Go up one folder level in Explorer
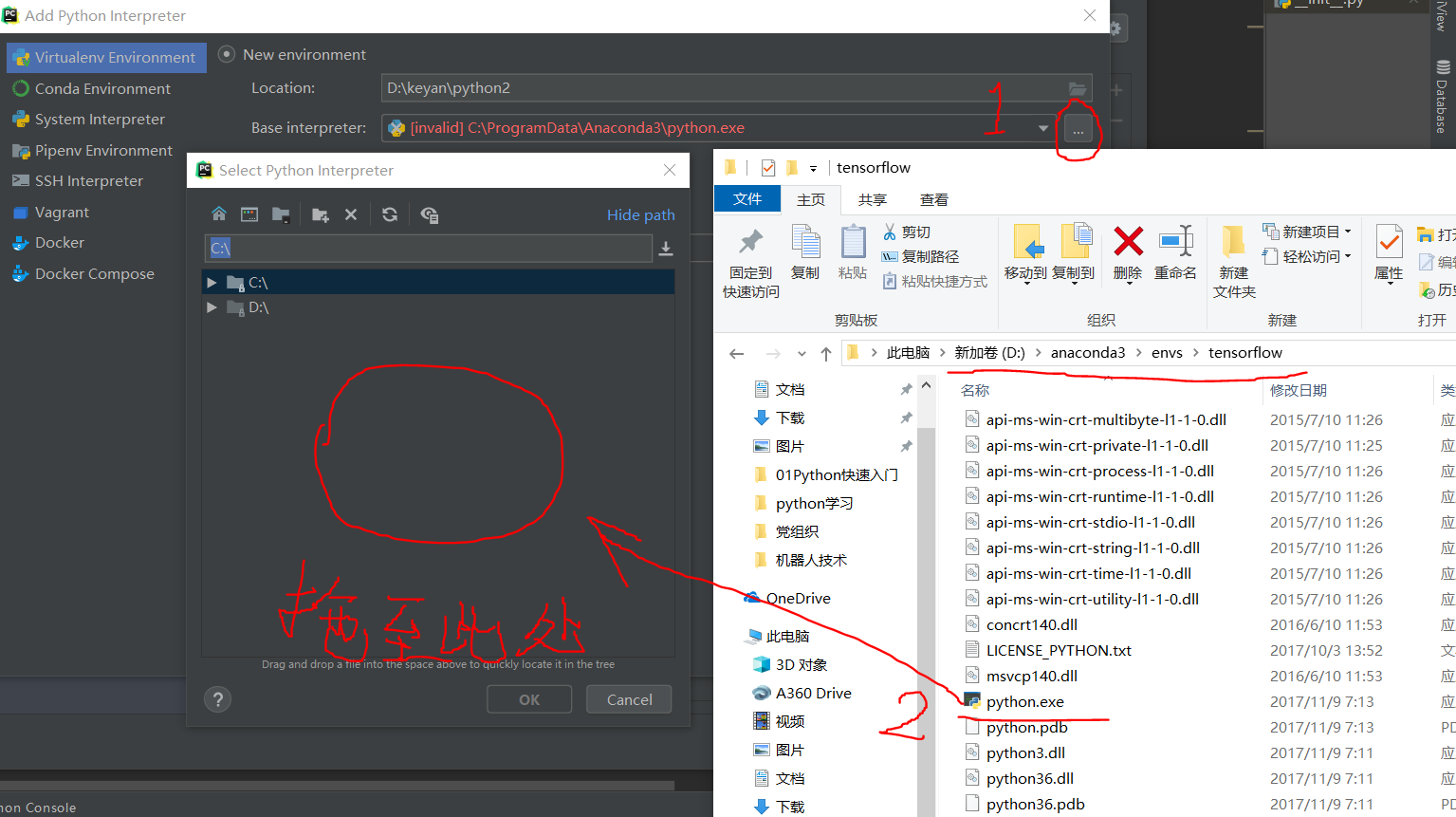This screenshot has width=1456, height=817. 826,354
